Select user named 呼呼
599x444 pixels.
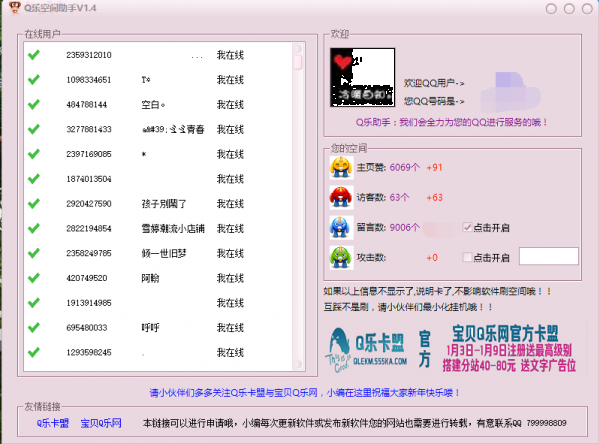[x=151, y=327]
